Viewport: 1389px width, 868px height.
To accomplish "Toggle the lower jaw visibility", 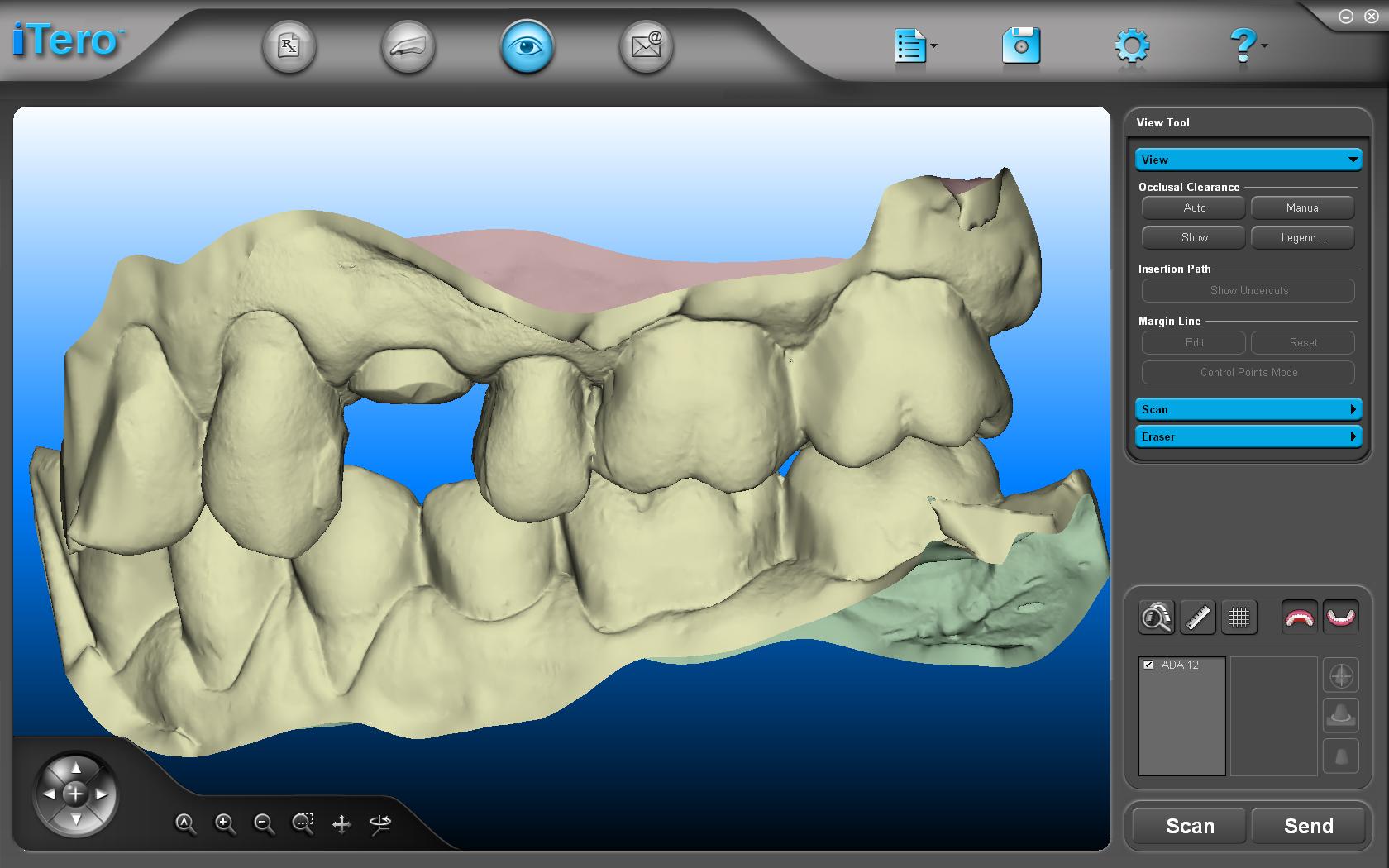I will [x=1340, y=617].
